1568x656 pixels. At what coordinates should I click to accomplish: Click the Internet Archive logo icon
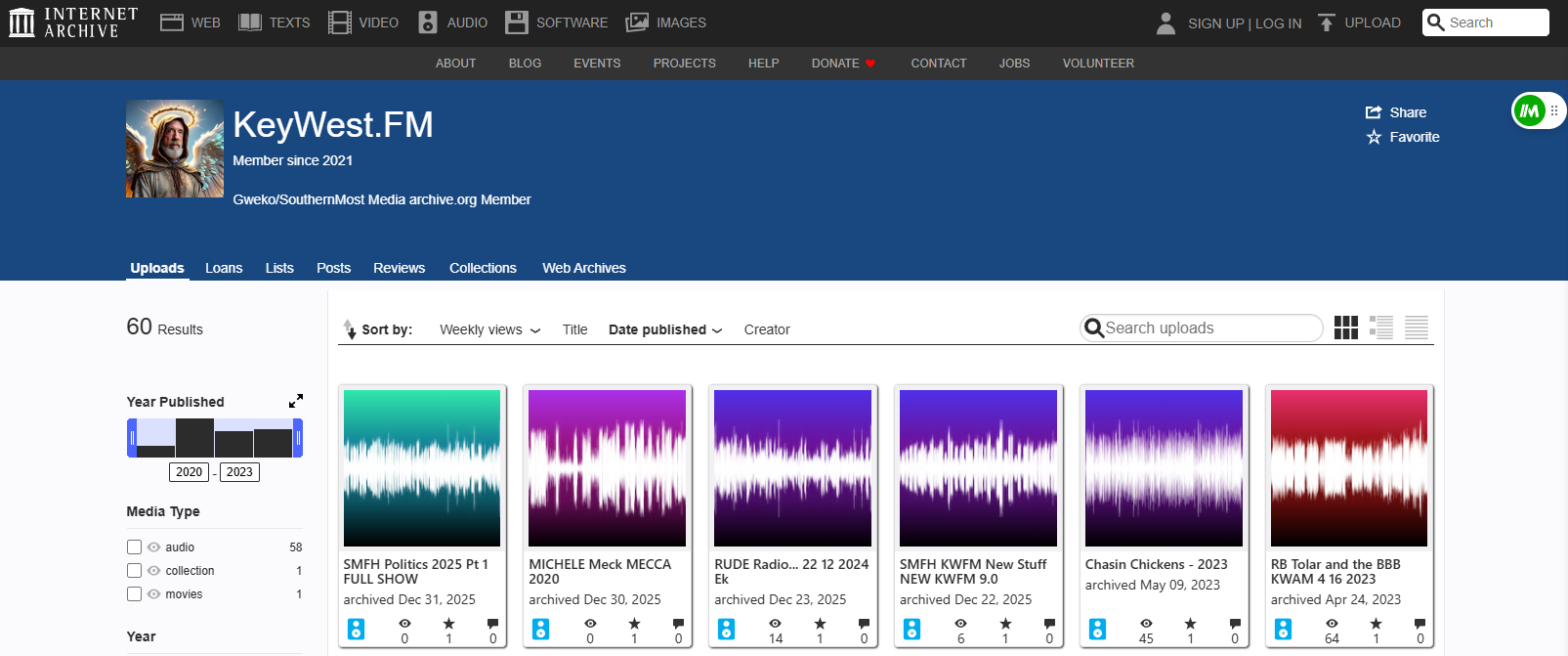click(21, 22)
